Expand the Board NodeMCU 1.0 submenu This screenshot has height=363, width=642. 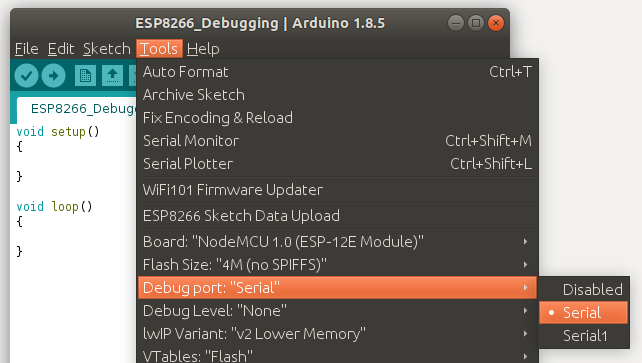click(x=337, y=242)
